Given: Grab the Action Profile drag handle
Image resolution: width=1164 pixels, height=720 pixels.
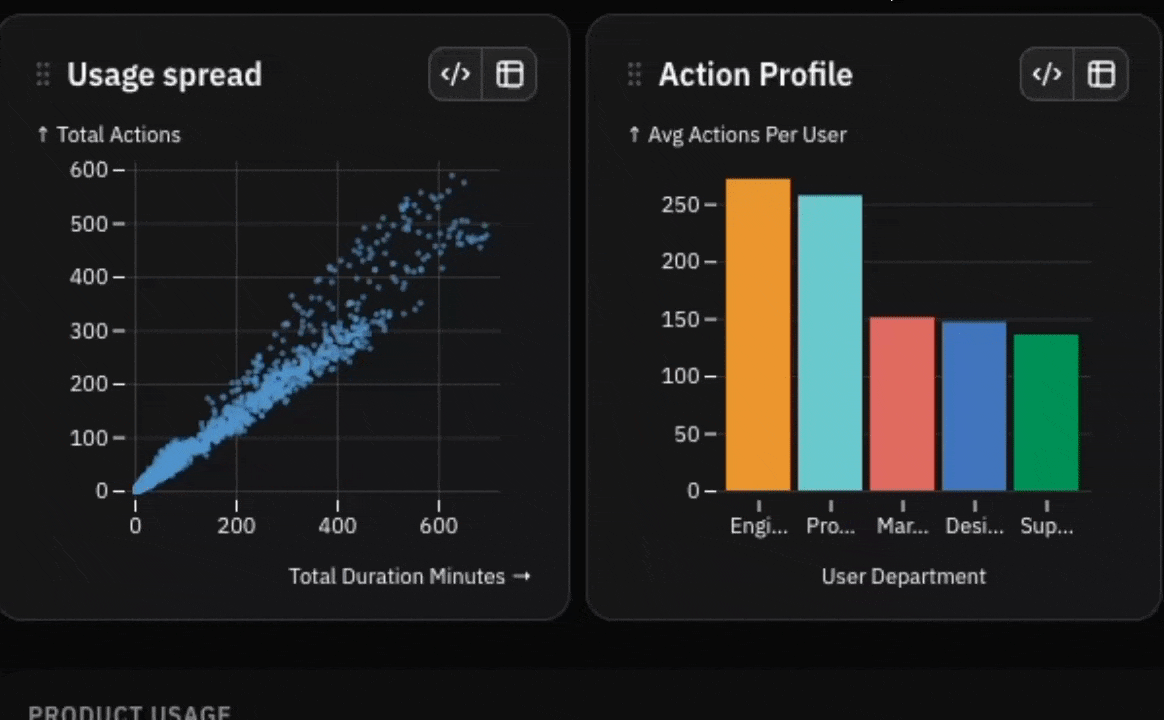Looking at the screenshot, I should pyautogui.click(x=635, y=74).
